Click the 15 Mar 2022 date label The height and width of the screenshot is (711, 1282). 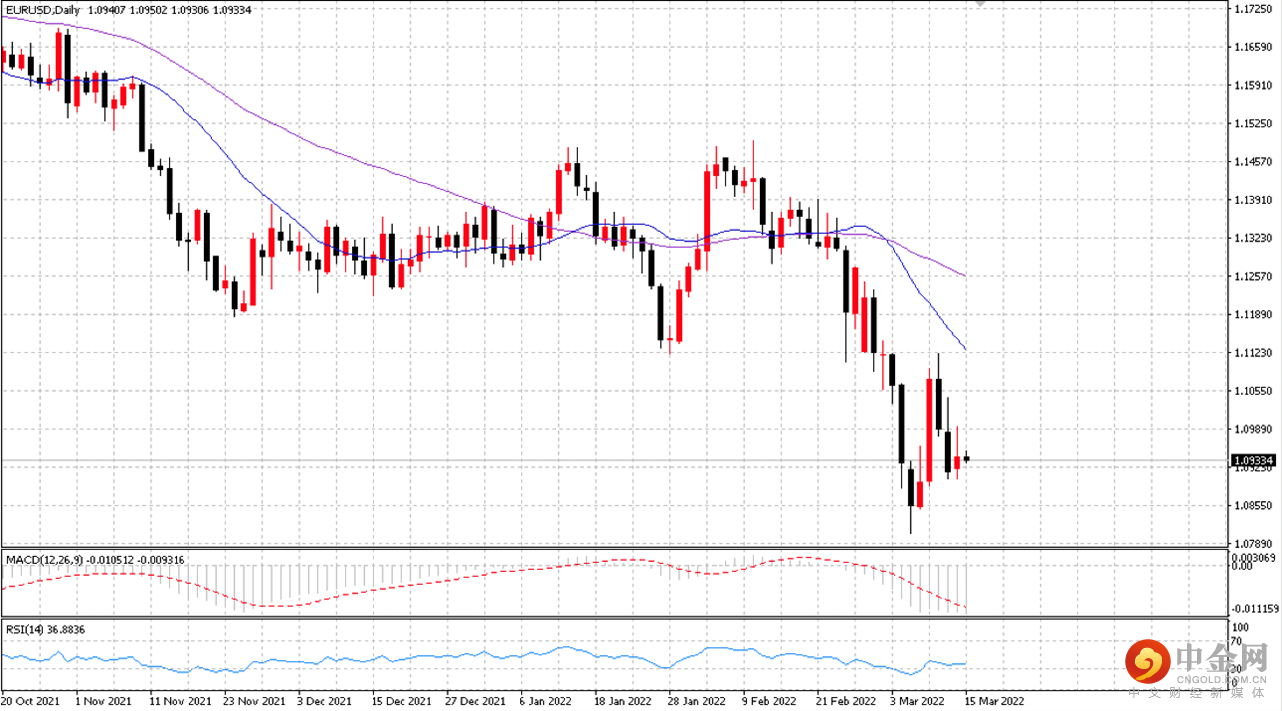tap(994, 702)
